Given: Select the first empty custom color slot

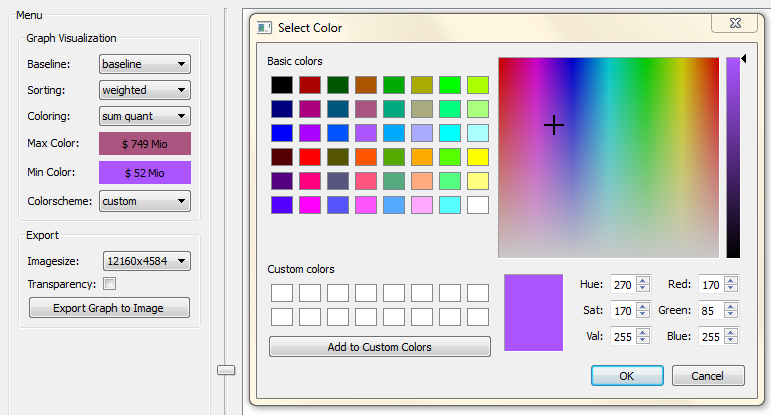Looking at the screenshot, I should pyautogui.click(x=282, y=293).
